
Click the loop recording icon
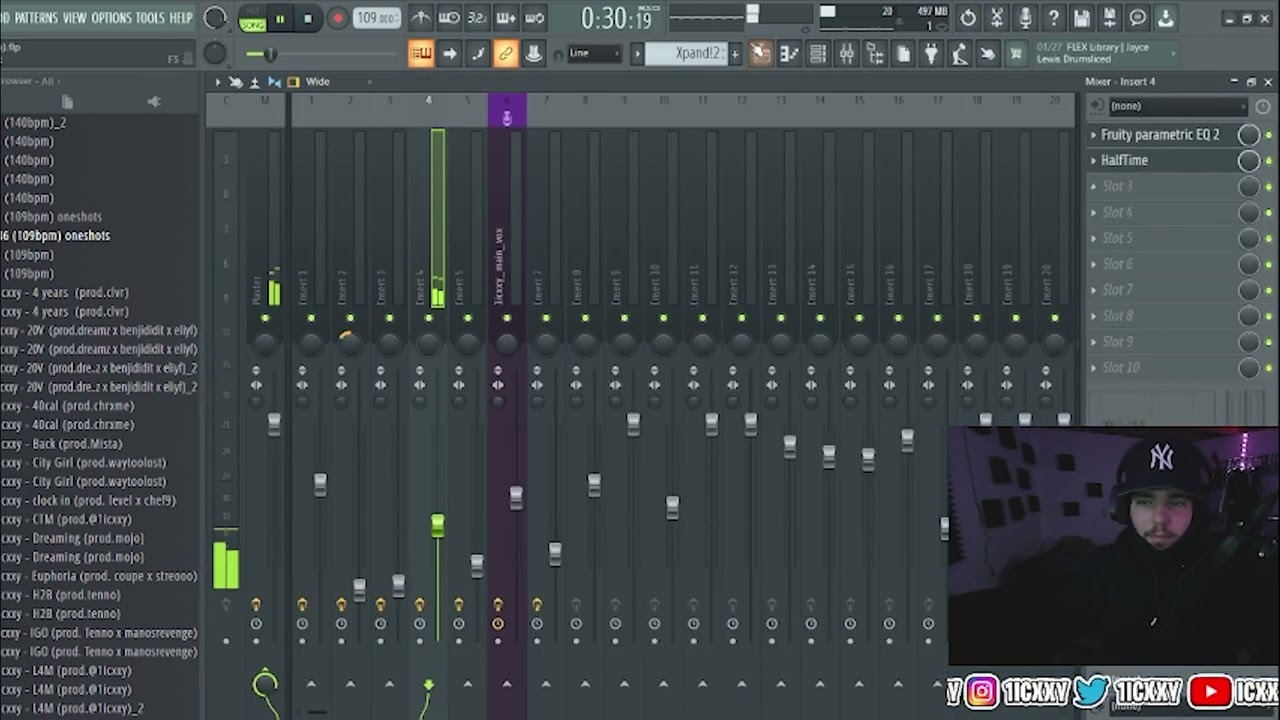tap(534, 18)
